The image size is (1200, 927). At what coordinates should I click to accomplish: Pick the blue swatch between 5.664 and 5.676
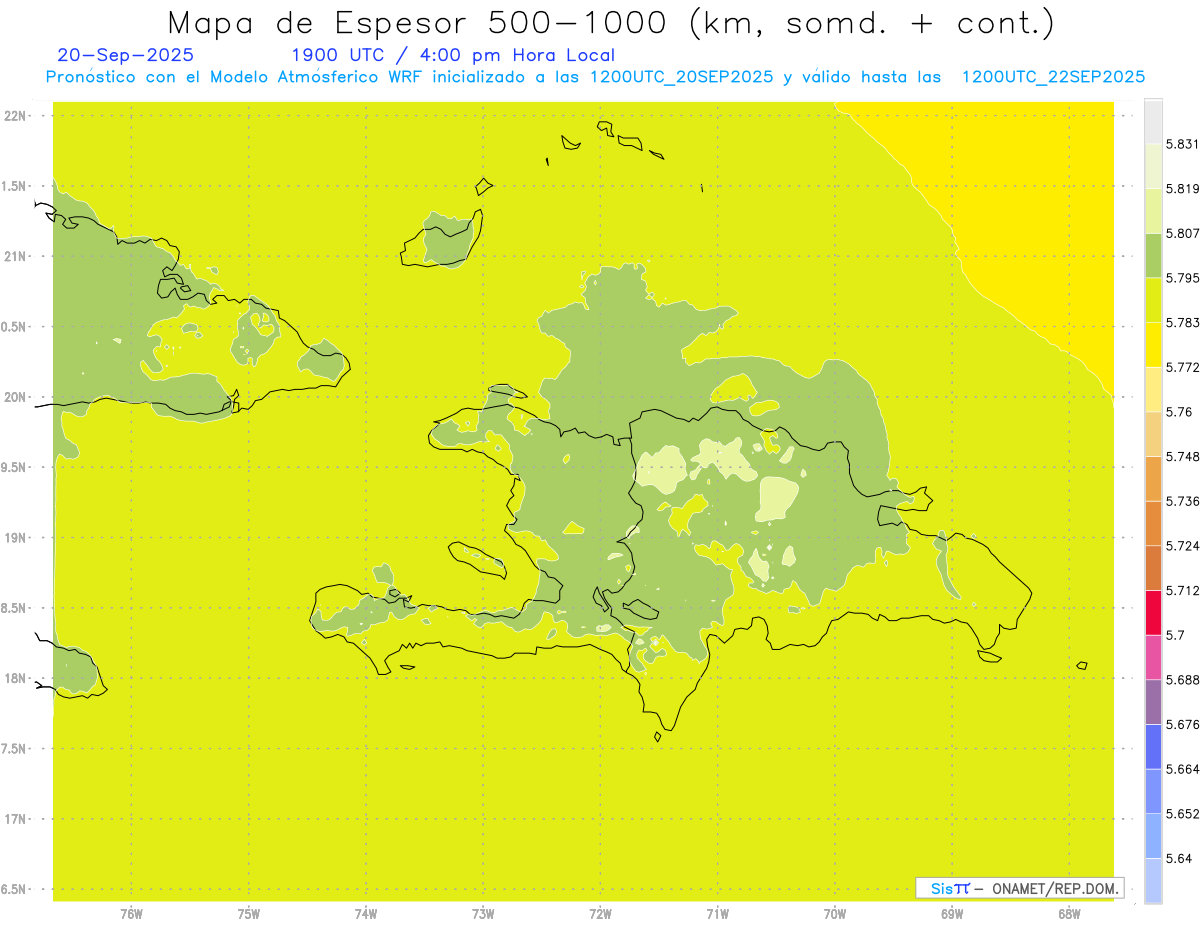point(1153,746)
